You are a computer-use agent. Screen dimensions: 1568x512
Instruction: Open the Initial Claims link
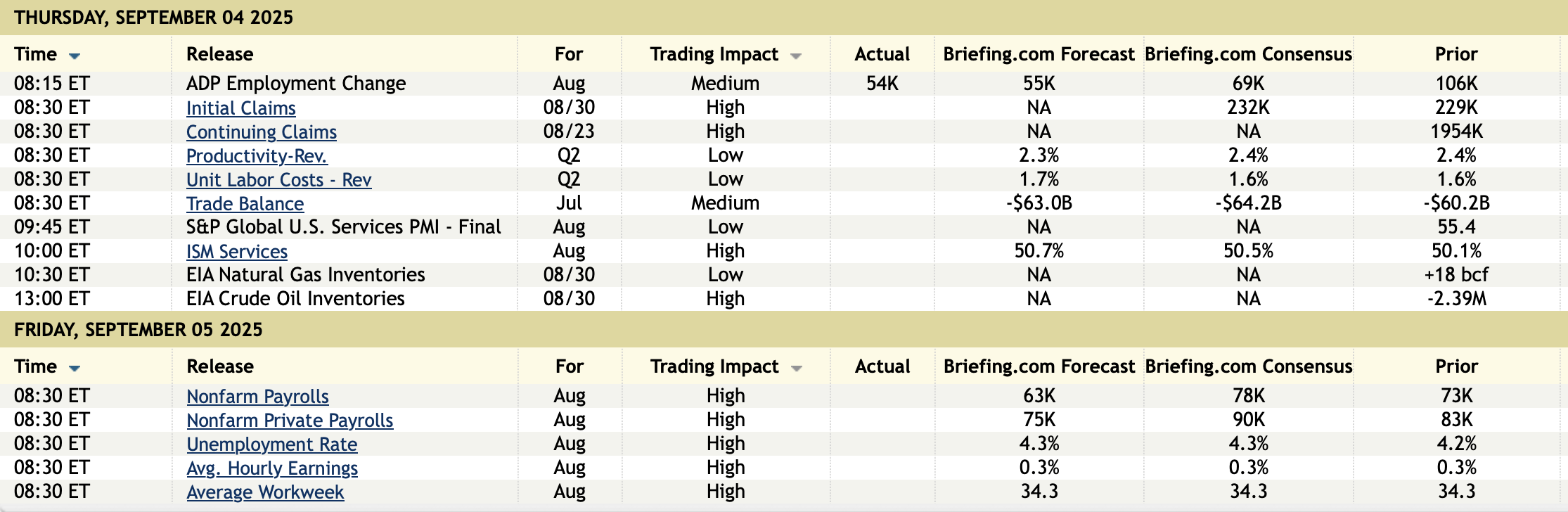tap(240, 108)
